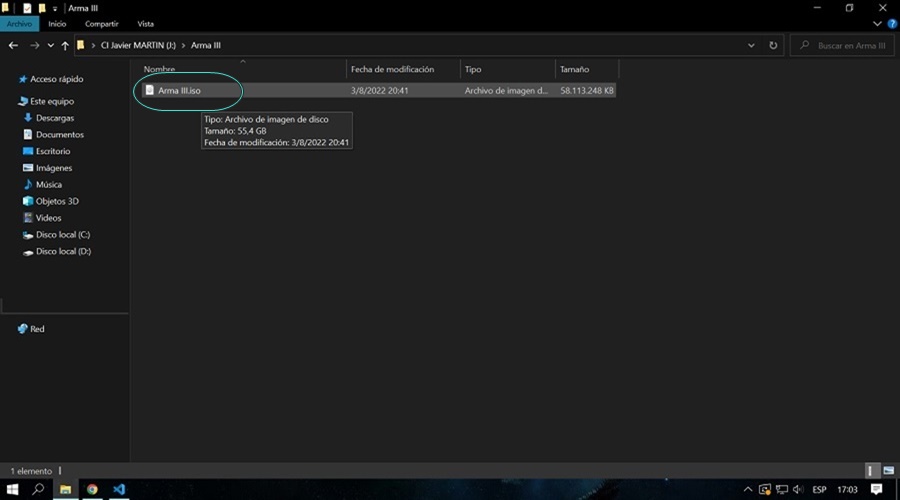The height and width of the screenshot is (500, 900).
Task: Switch to details view in status bar
Action: coord(870,471)
